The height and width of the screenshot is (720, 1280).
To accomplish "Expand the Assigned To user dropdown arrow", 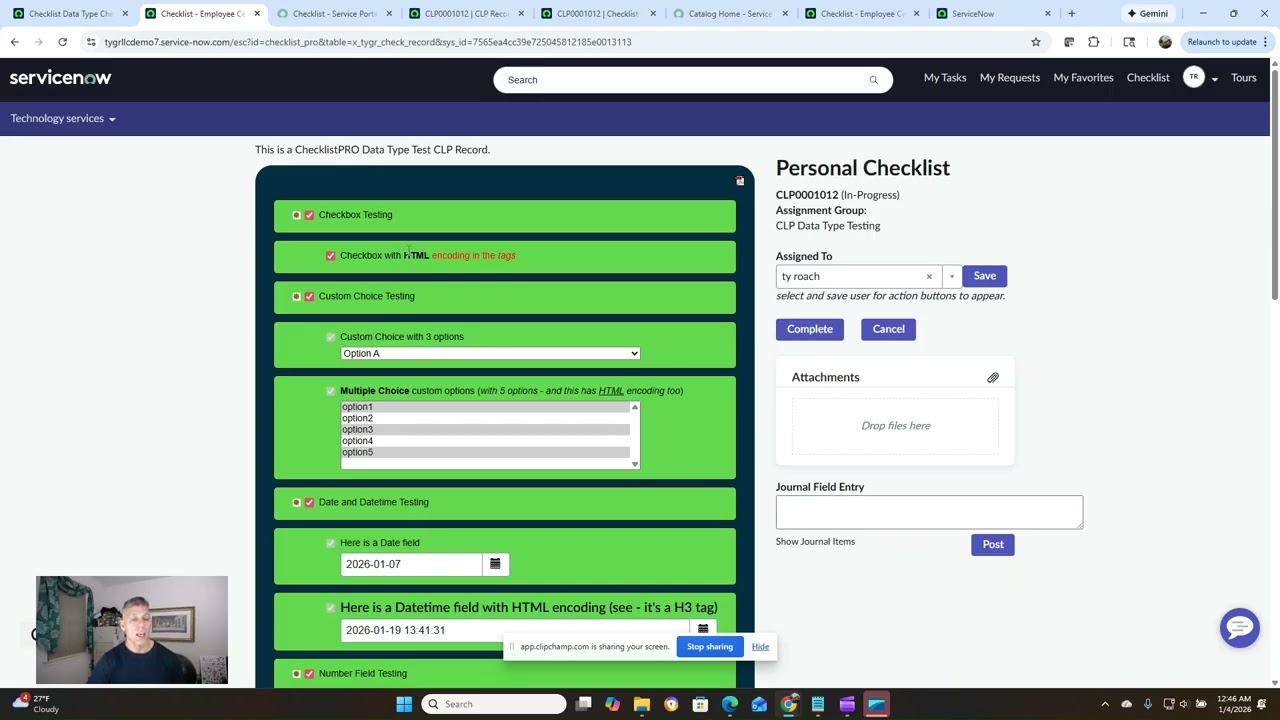I will pyautogui.click(x=950, y=276).
